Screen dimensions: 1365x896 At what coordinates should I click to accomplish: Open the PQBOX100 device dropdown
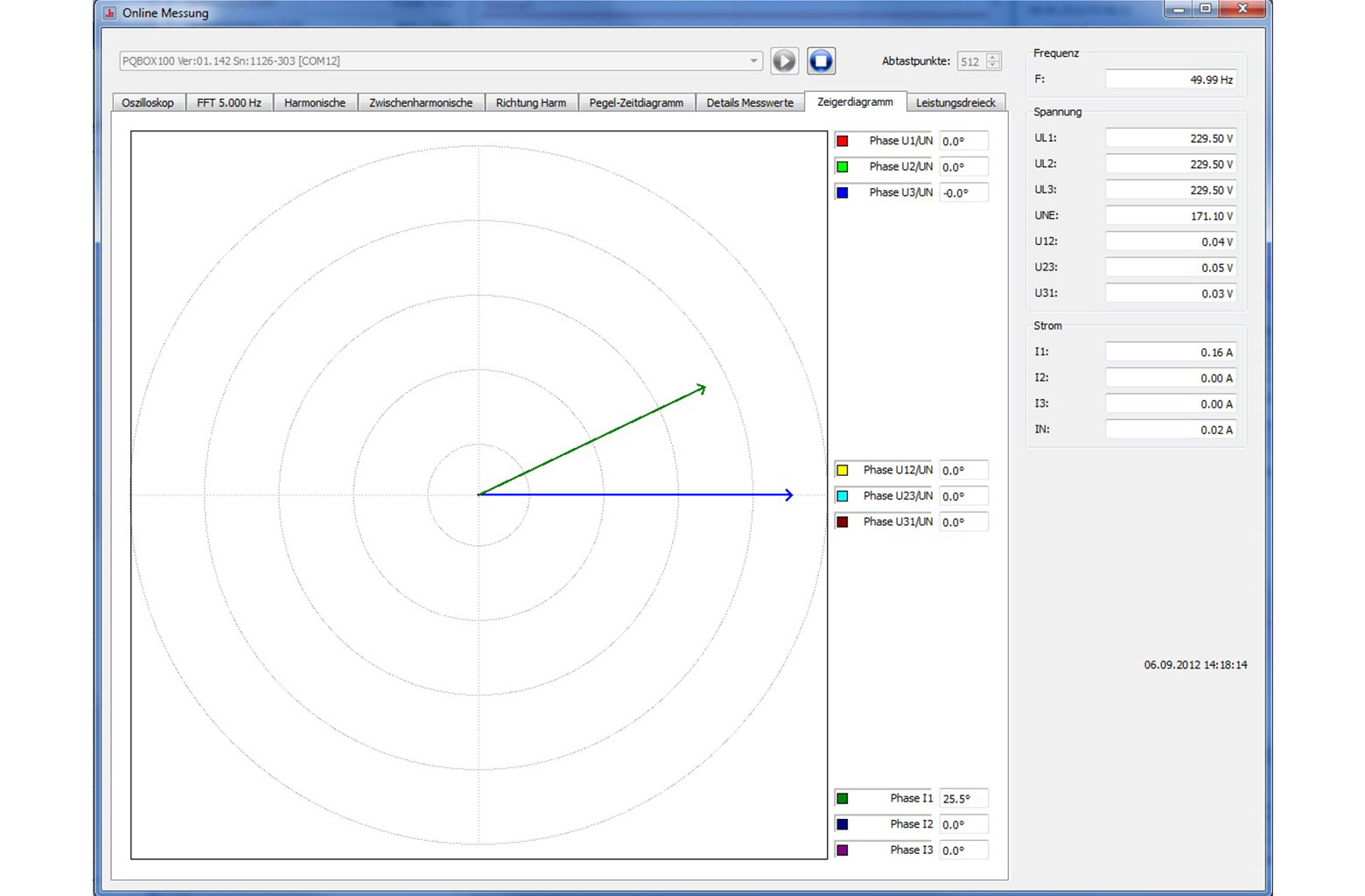pos(753,61)
